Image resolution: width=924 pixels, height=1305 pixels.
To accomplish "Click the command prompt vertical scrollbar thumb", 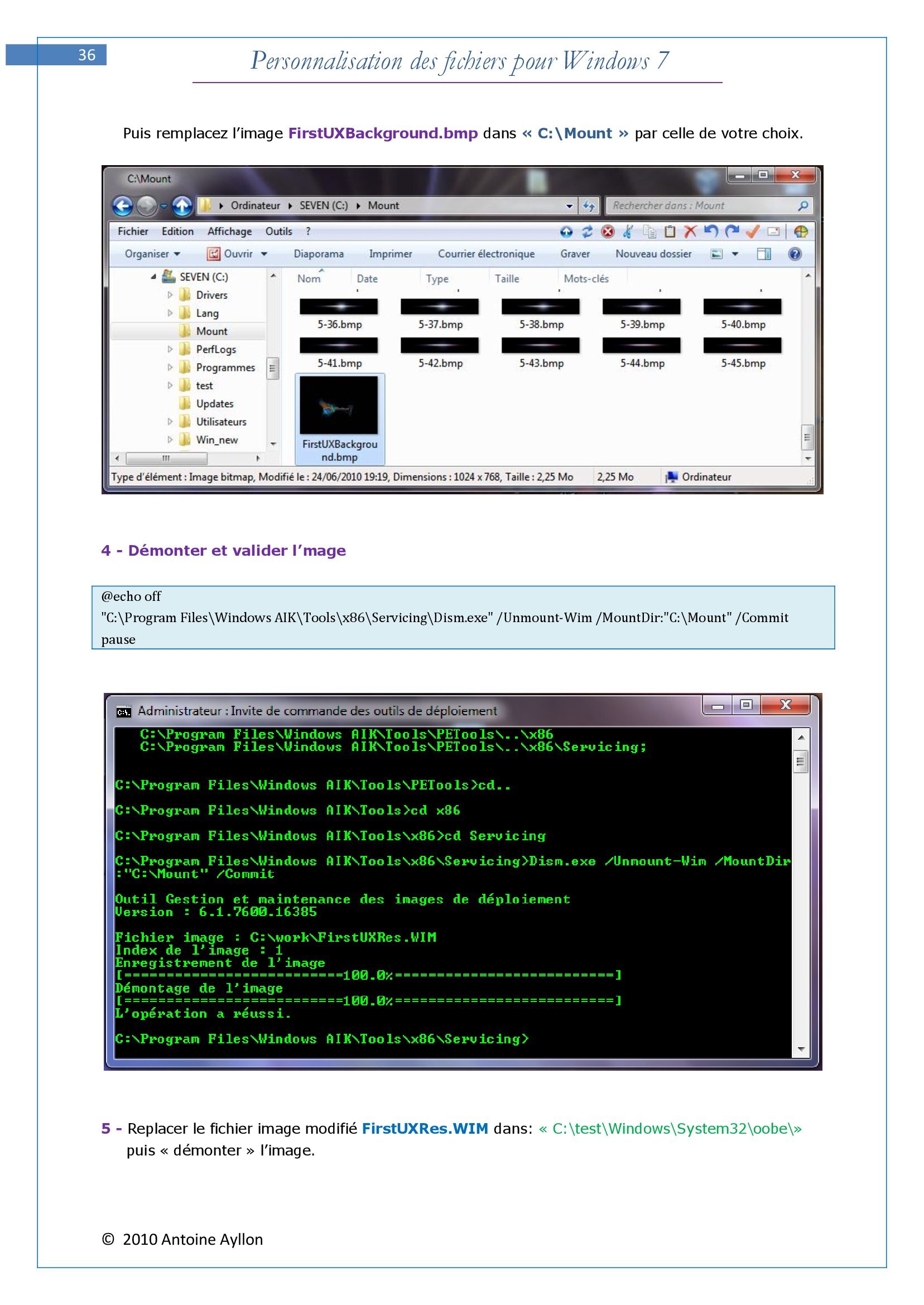I will [801, 762].
